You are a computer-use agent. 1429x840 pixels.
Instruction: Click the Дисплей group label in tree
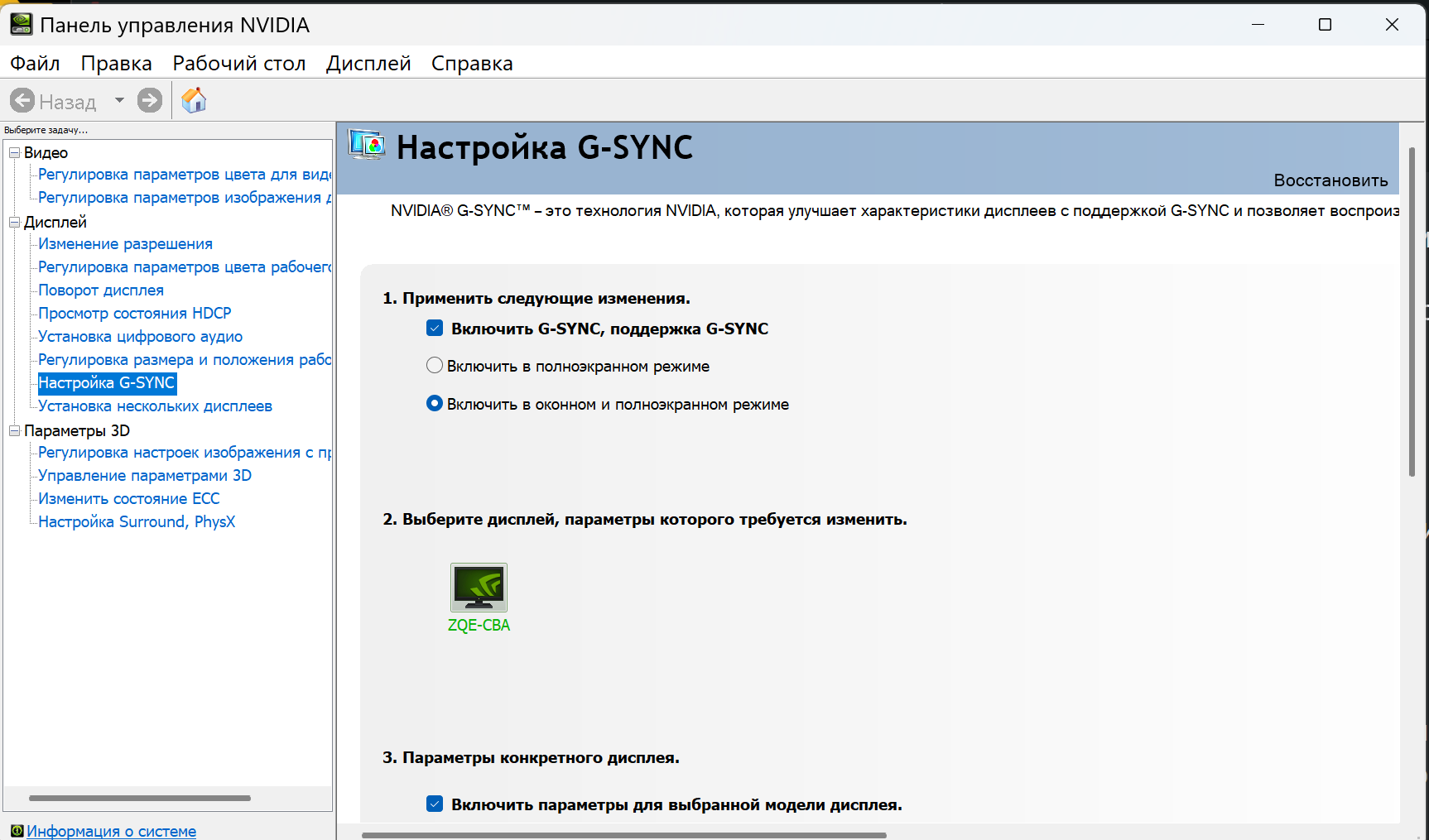pyautogui.click(x=55, y=223)
